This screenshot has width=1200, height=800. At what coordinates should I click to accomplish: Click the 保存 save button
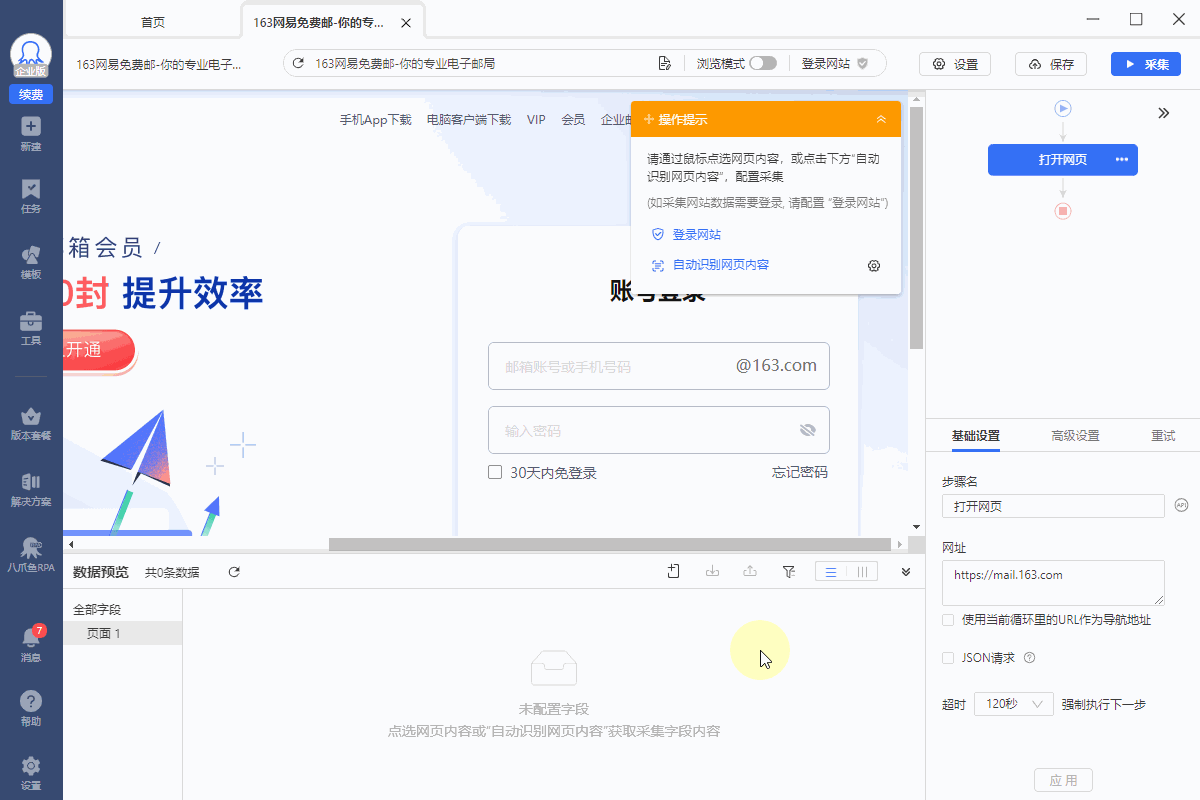pos(1050,64)
